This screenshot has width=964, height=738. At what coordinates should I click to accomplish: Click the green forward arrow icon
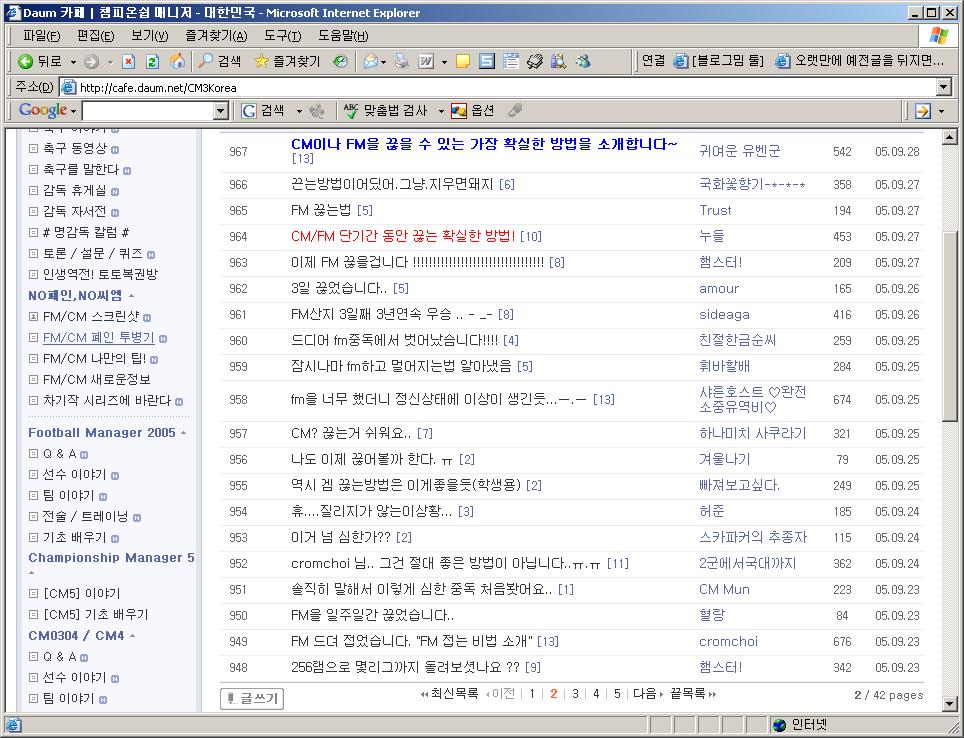(92, 61)
